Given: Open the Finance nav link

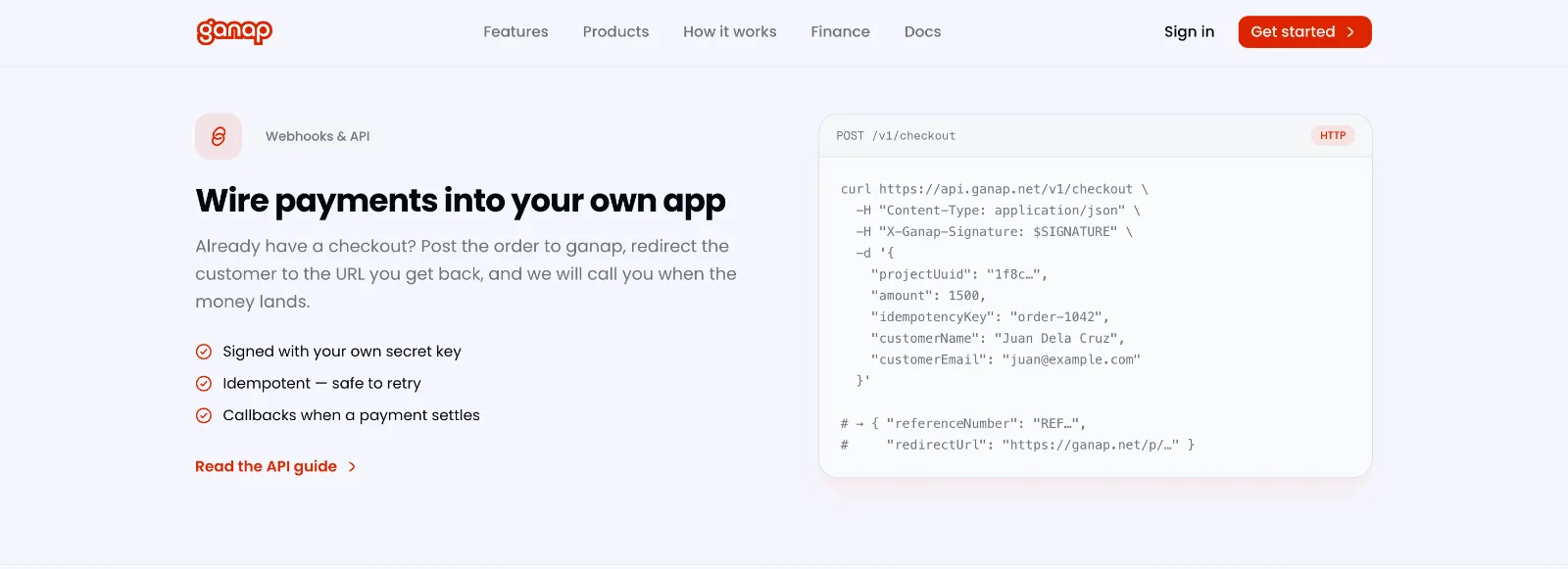Looking at the screenshot, I should [840, 31].
